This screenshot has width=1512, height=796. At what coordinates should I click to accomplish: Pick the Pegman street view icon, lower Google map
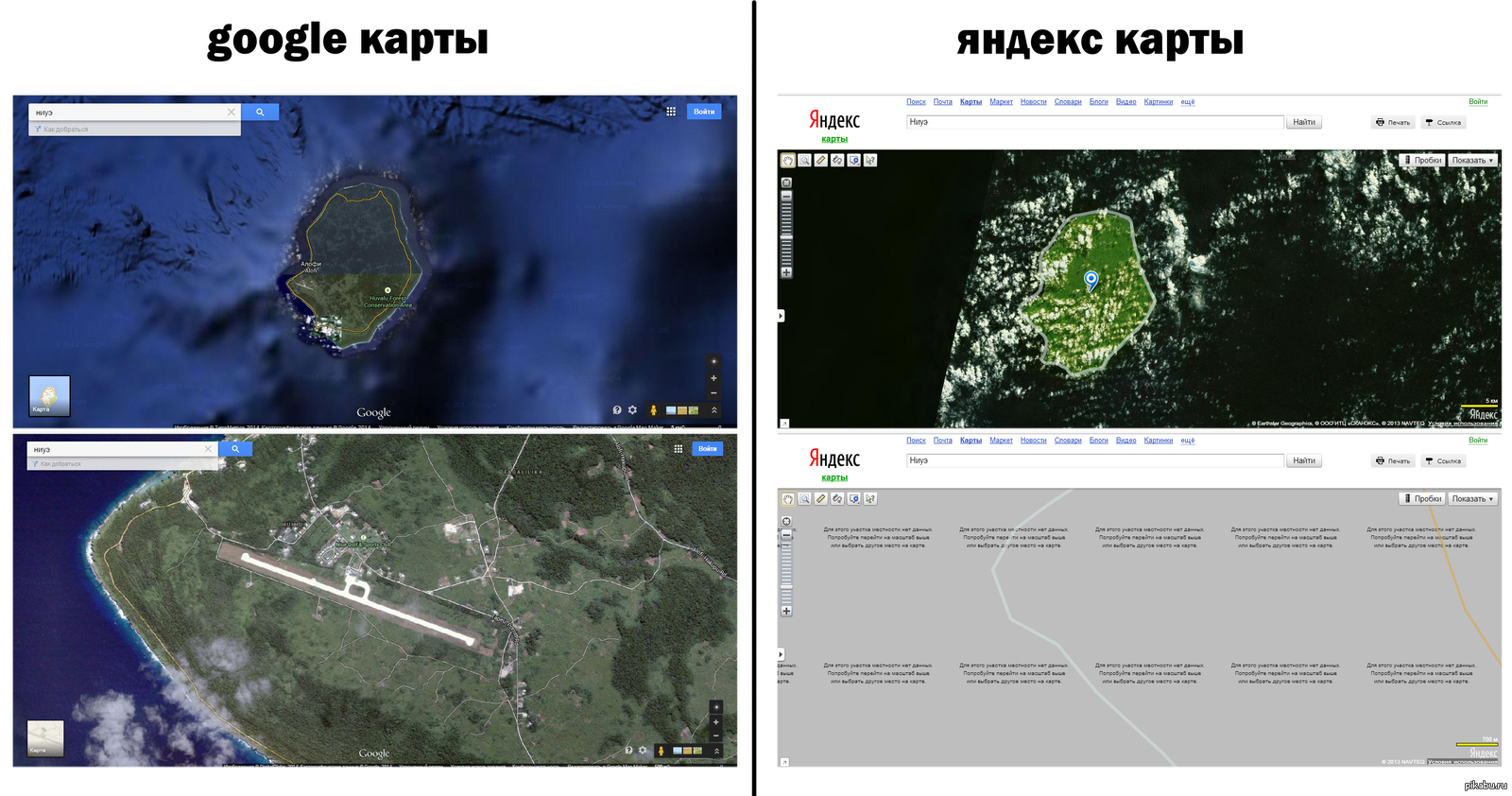(661, 751)
